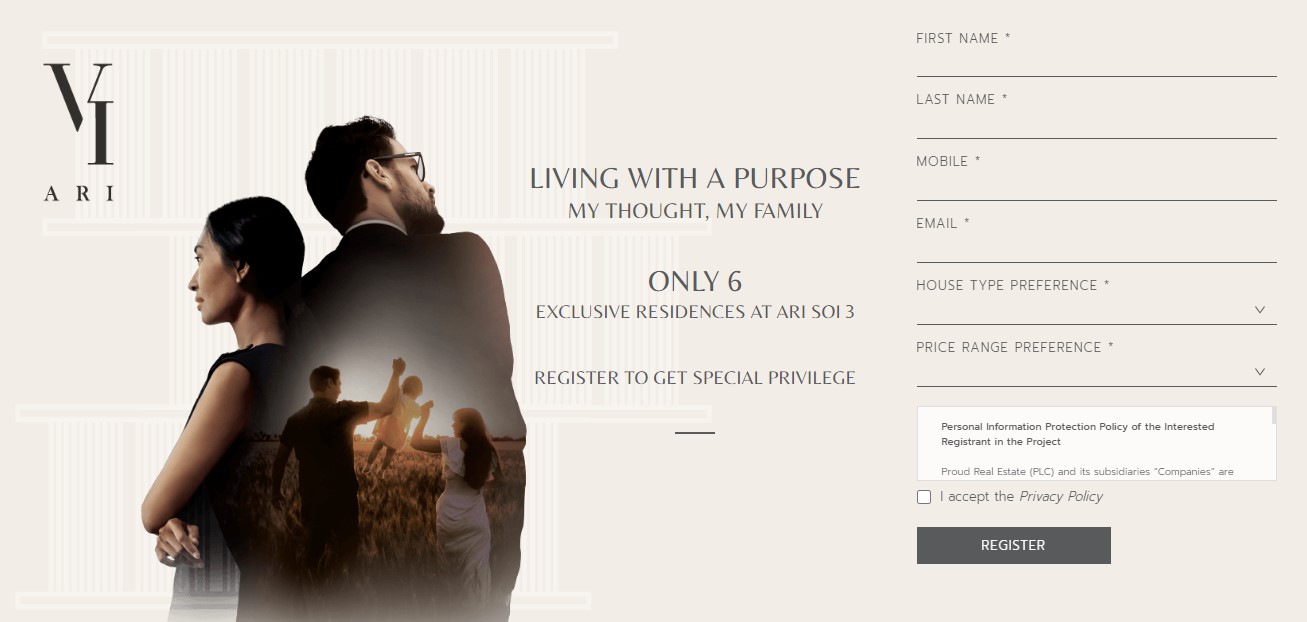1307x622 pixels.
Task: Click the Personal Information Protection Policy heading
Action: 1077,434
